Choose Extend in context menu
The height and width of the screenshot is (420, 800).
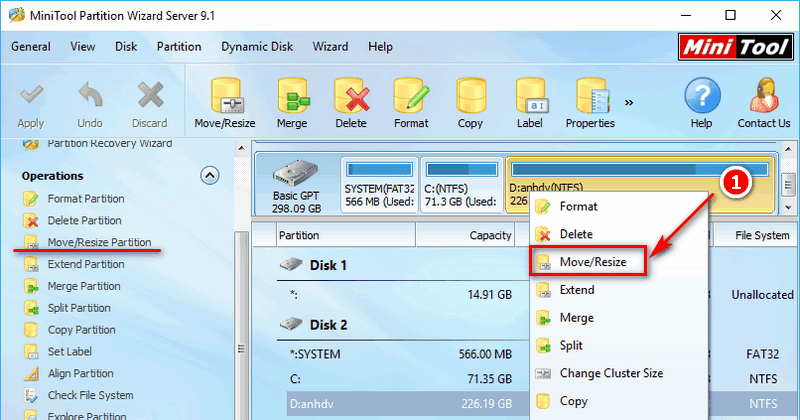[619, 290]
